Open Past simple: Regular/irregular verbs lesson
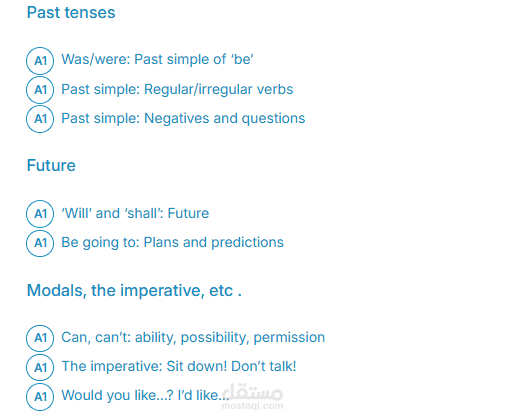Screen dimensions: 505x419 (177, 89)
